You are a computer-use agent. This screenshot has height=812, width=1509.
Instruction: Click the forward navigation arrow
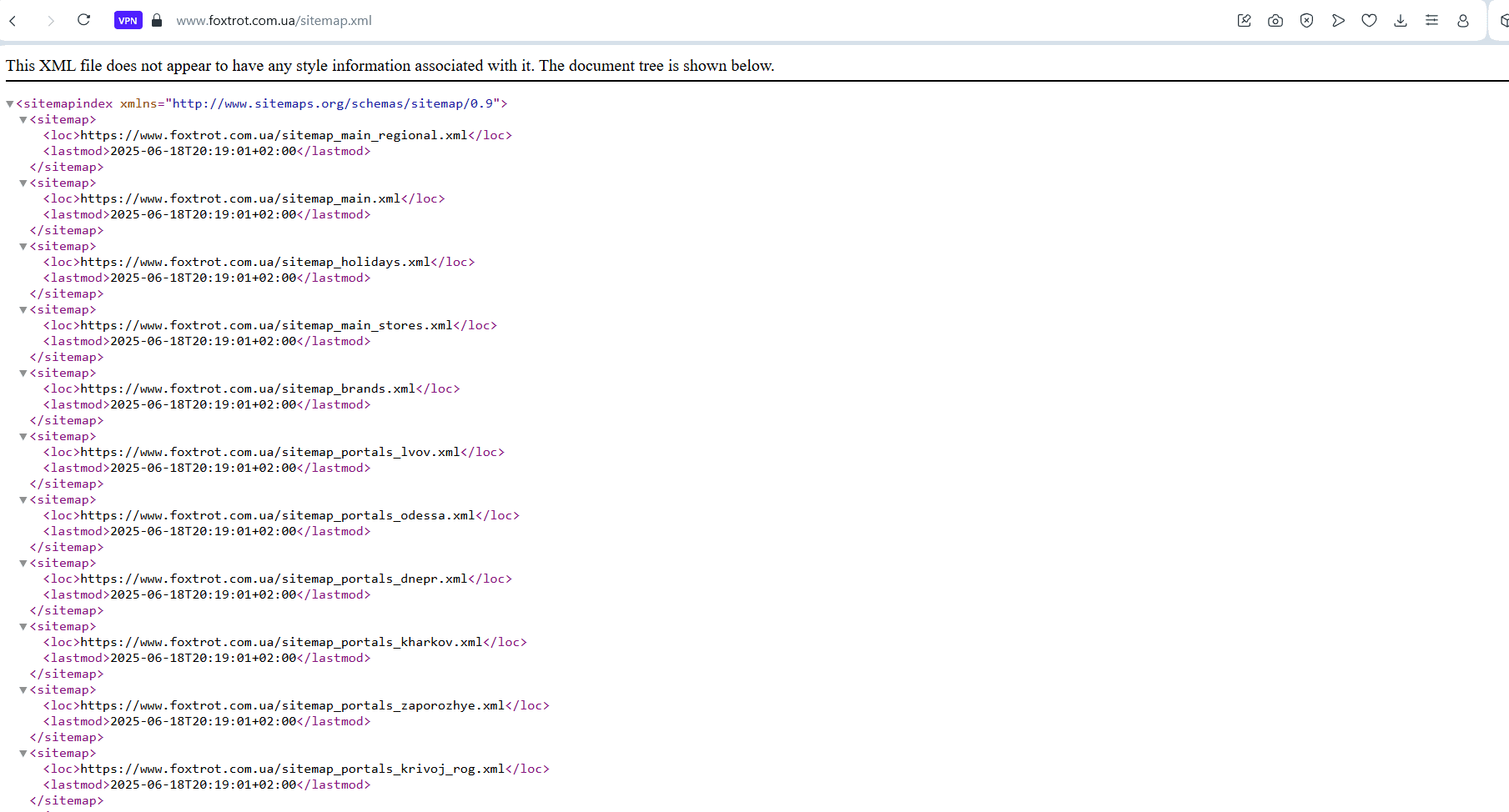pyautogui.click(x=51, y=21)
